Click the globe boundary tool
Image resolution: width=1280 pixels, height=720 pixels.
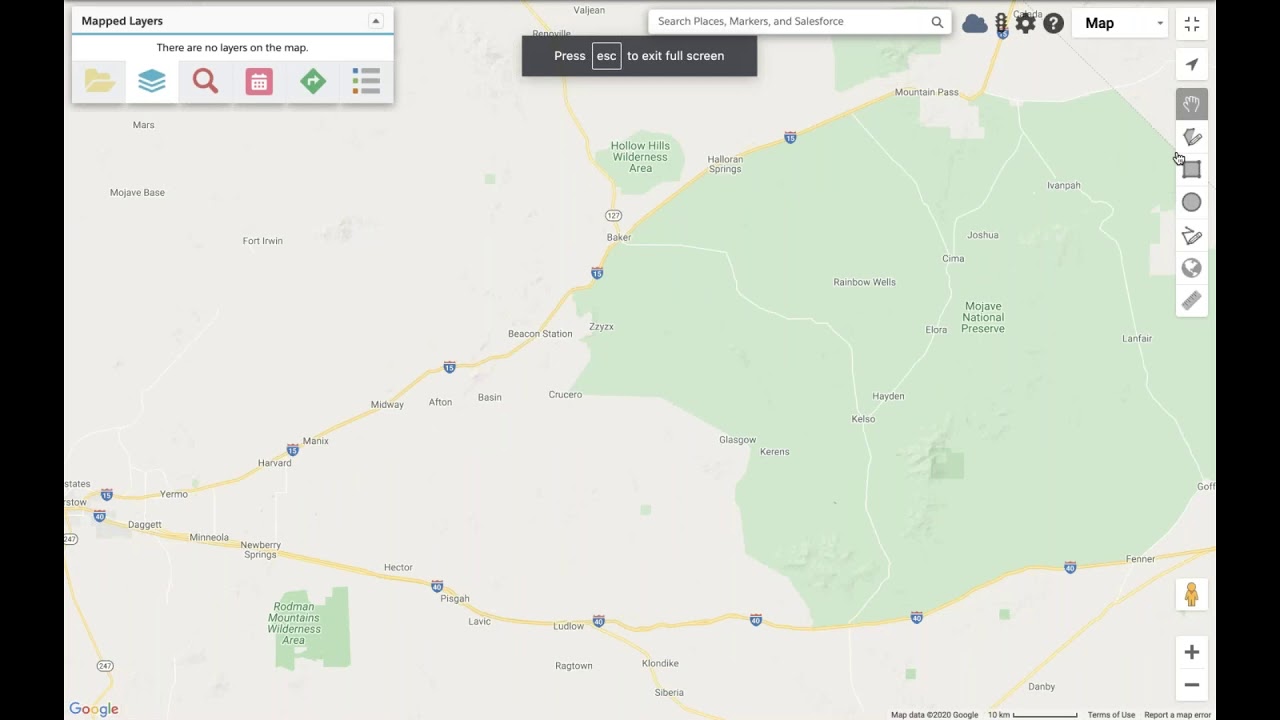click(1192, 268)
